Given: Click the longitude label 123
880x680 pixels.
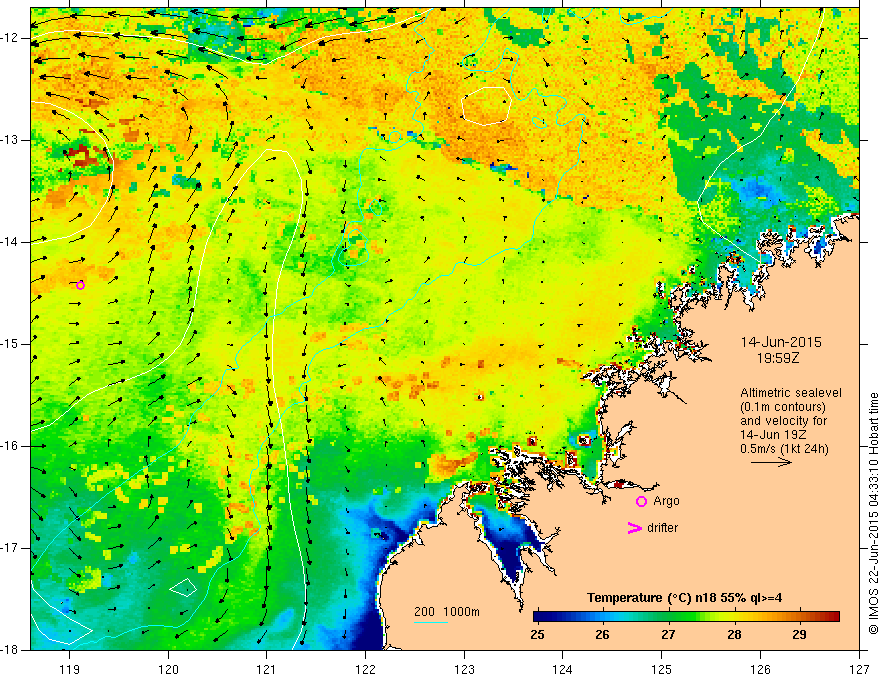Looking at the screenshot, I should click(464, 669).
